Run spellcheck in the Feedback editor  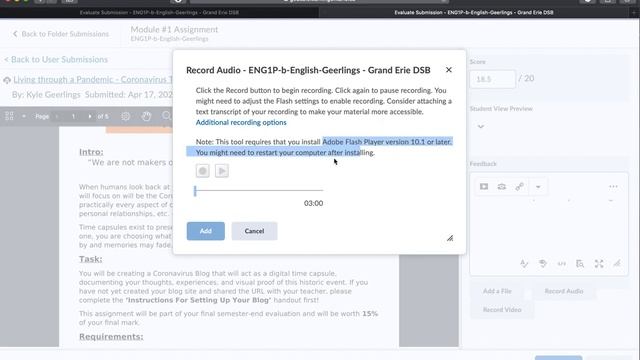click(x=524, y=264)
